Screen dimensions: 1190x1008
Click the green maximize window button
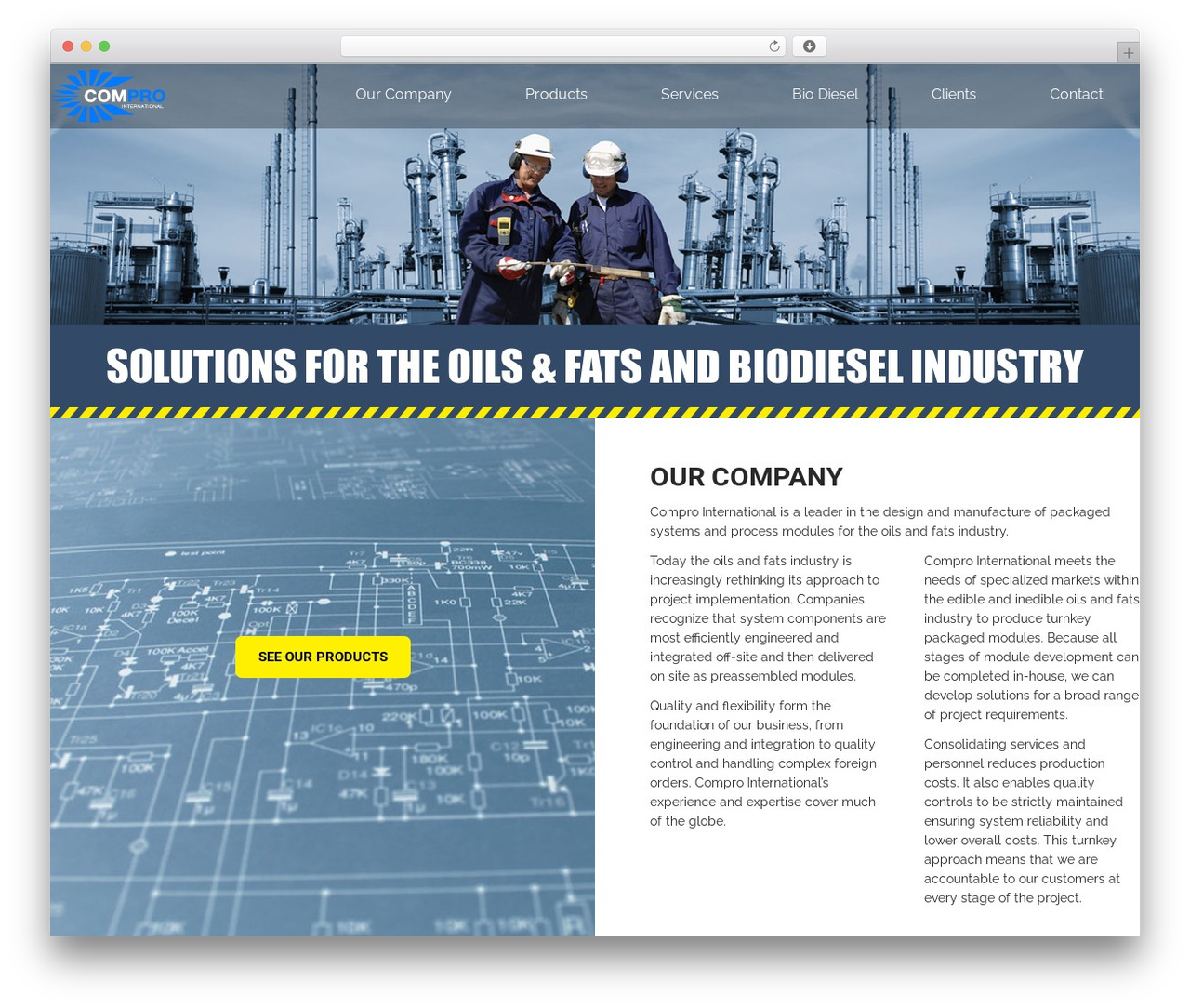pos(104,46)
